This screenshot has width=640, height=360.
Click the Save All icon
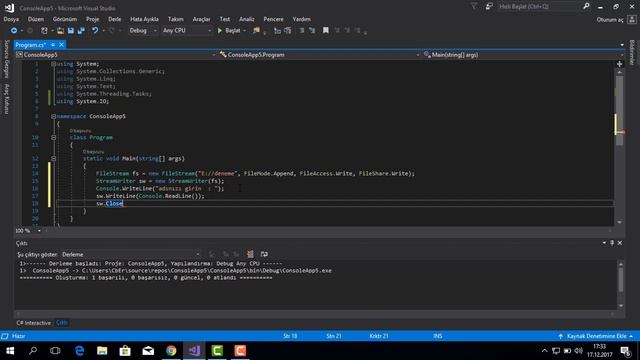(81, 31)
